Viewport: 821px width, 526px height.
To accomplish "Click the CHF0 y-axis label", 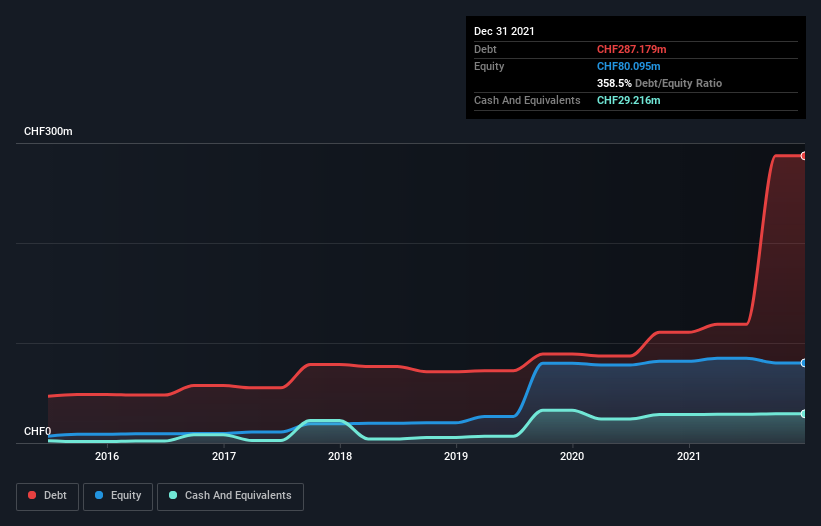I will [38, 431].
